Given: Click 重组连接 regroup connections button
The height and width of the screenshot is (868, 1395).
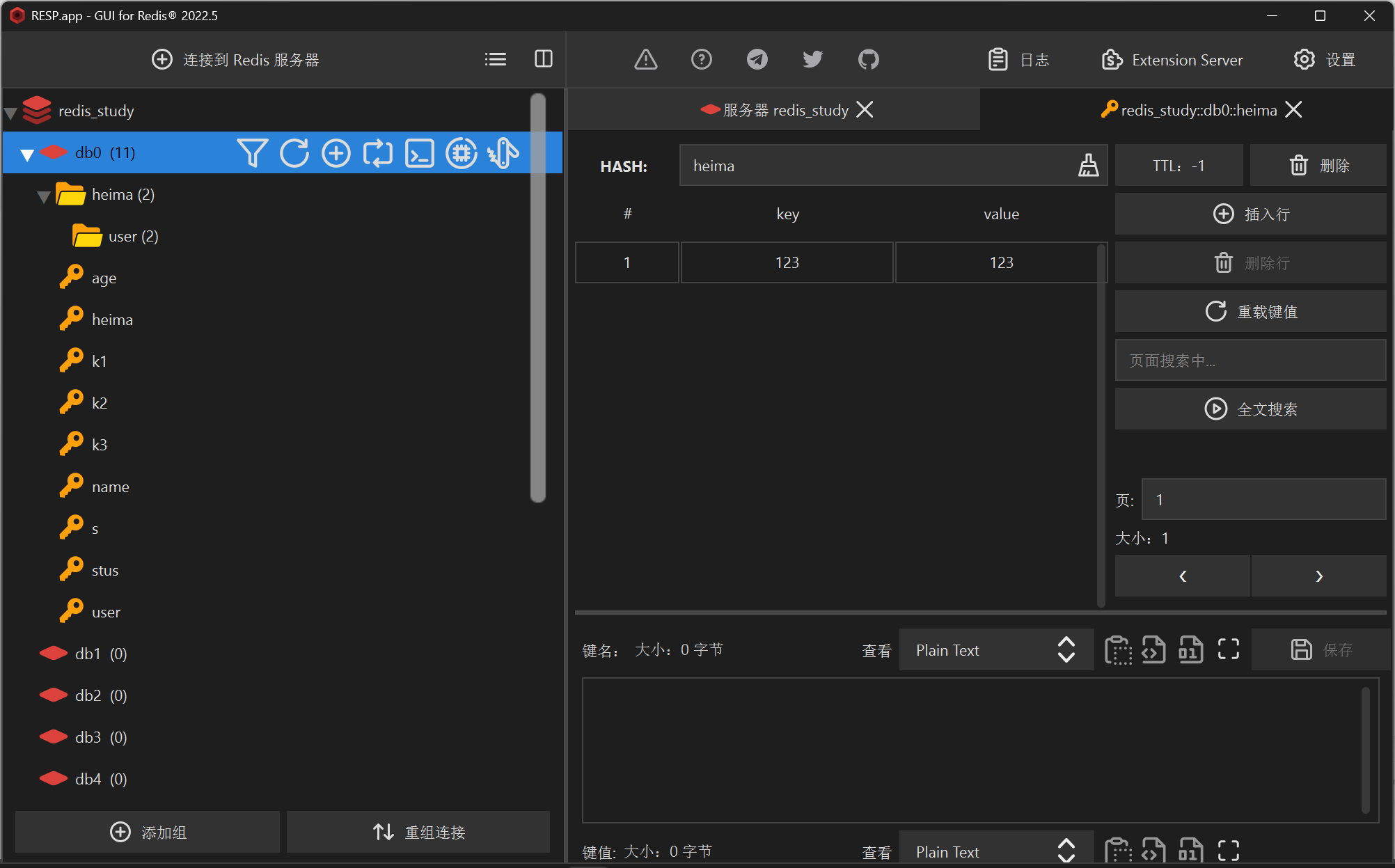Looking at the screenshot, I should pyautogui.click(x=418, y=833).
